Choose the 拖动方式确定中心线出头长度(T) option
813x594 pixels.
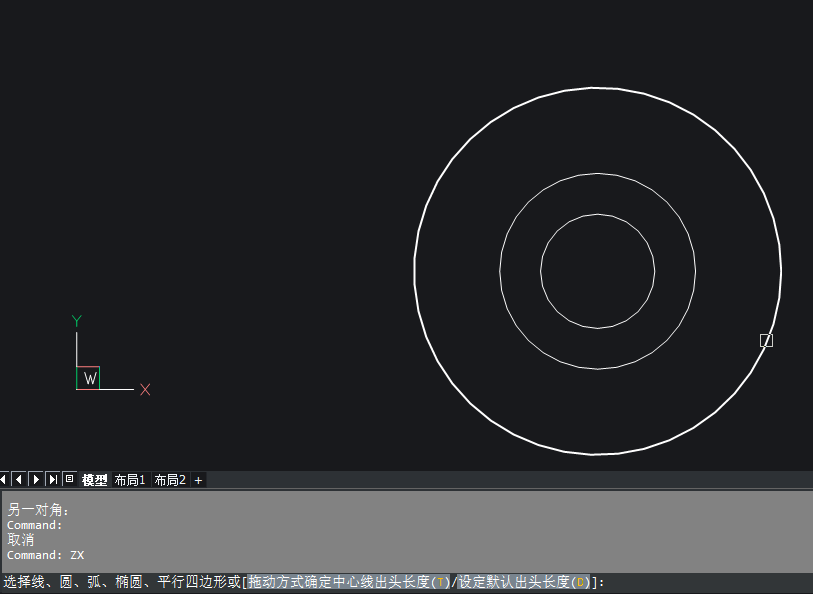[349, 582]
